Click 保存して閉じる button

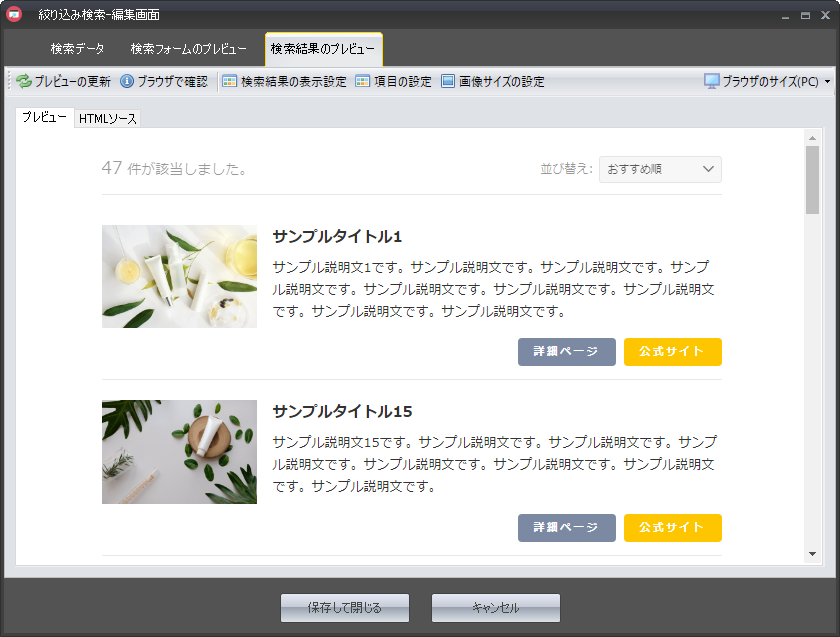(345, 608)
